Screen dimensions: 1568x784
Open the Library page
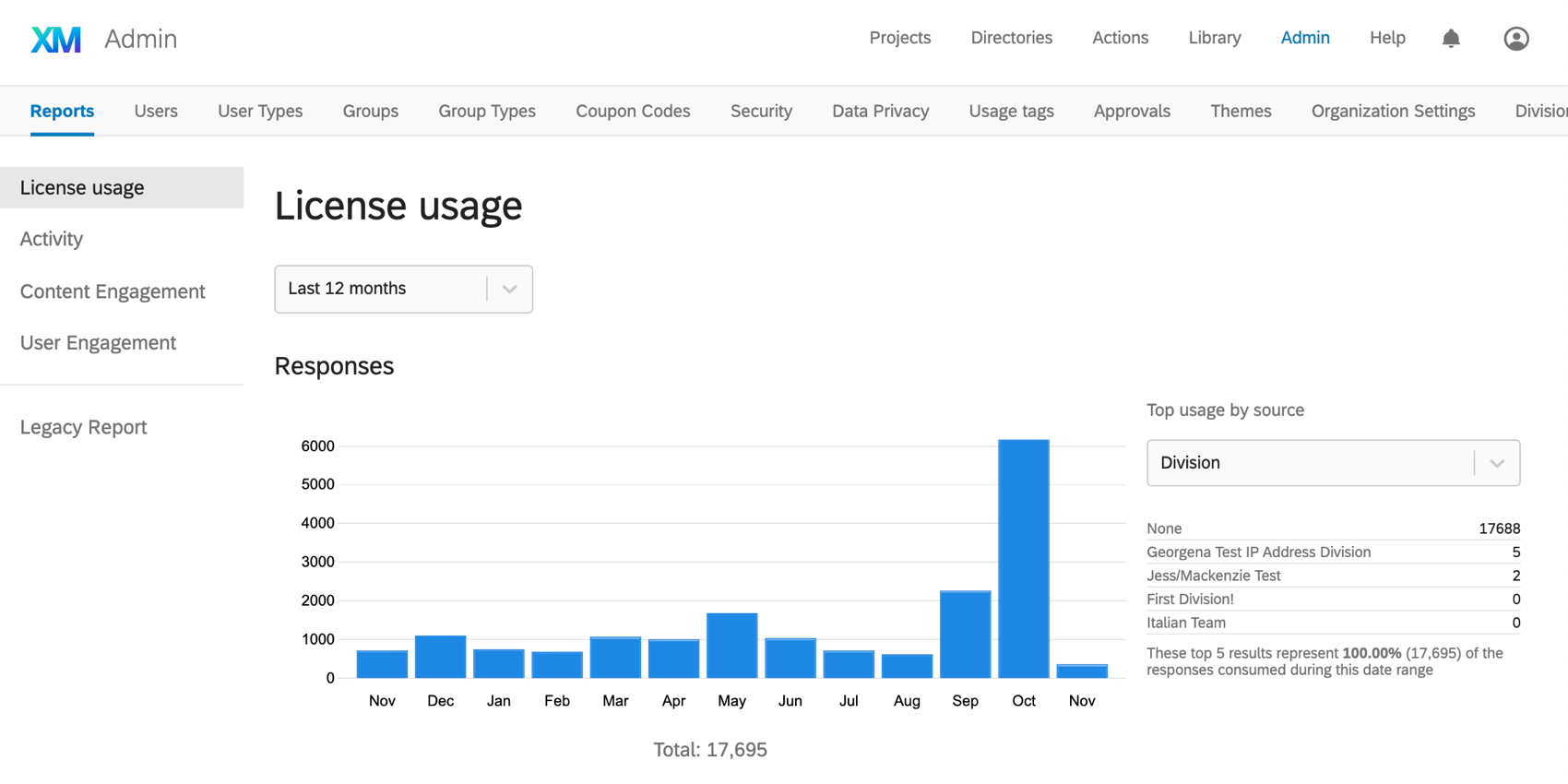[x=1214, y=38]
